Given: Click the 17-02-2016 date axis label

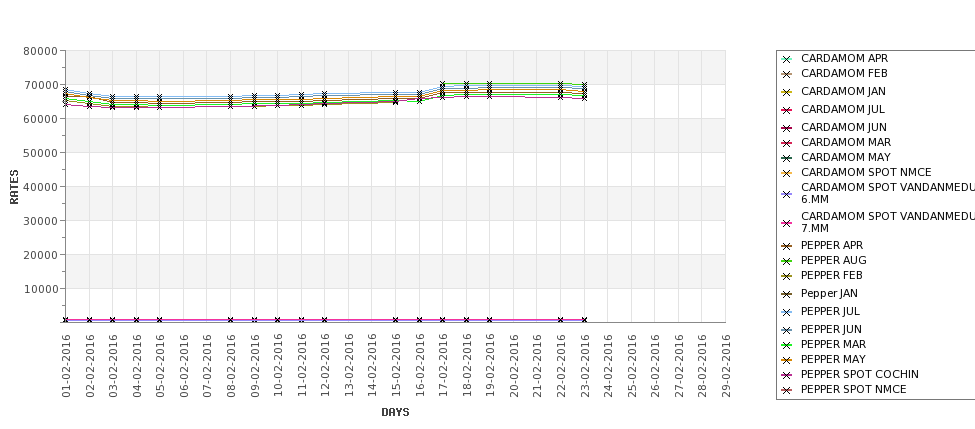Looking at the screenshot, I should [x=443, y=366].
